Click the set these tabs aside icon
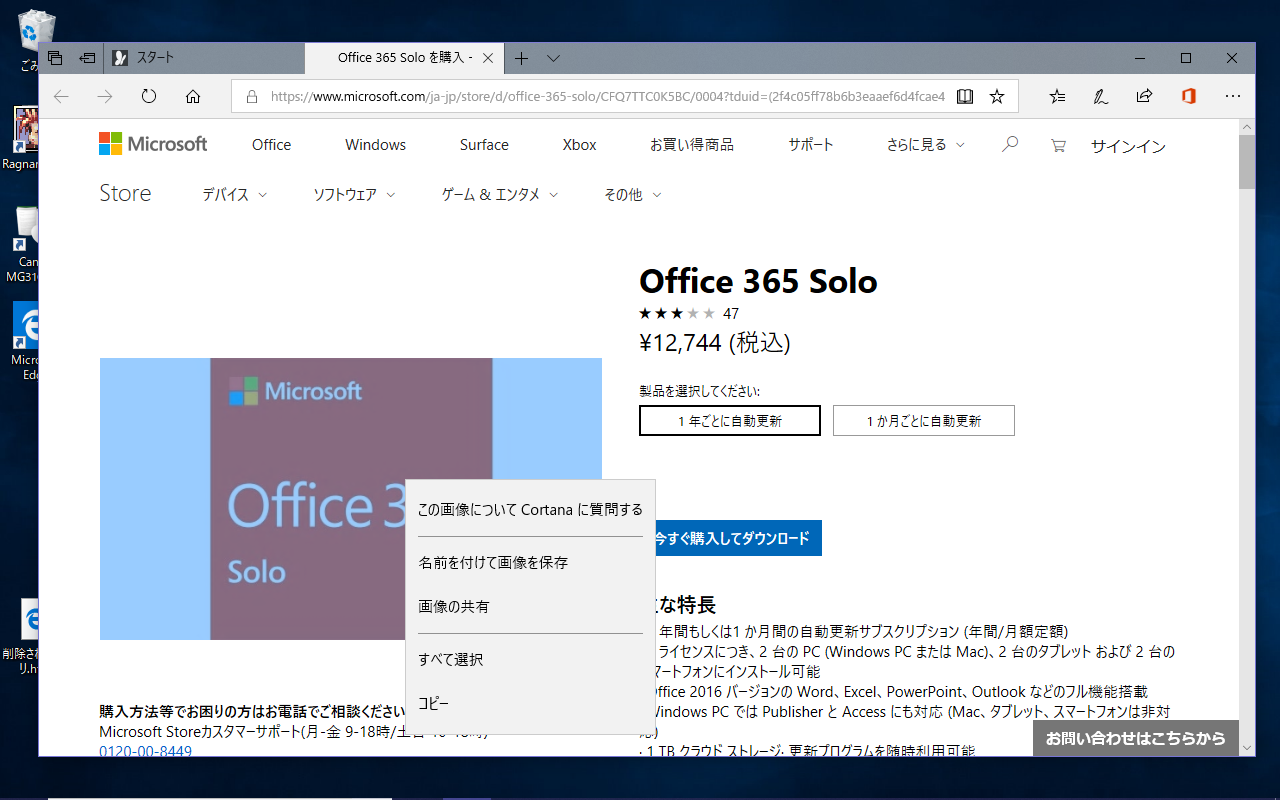 click(88, 58)
